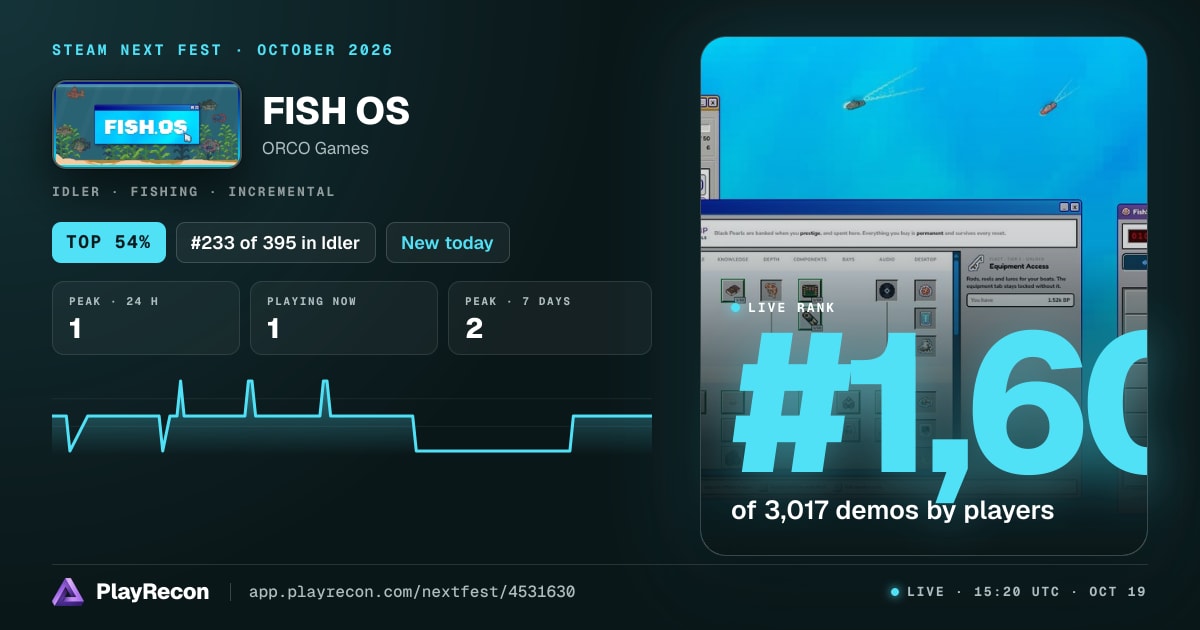1200x630 pixels.
Task: Click the PEAK 7 DAYS stat card
Action: (550, 318)
